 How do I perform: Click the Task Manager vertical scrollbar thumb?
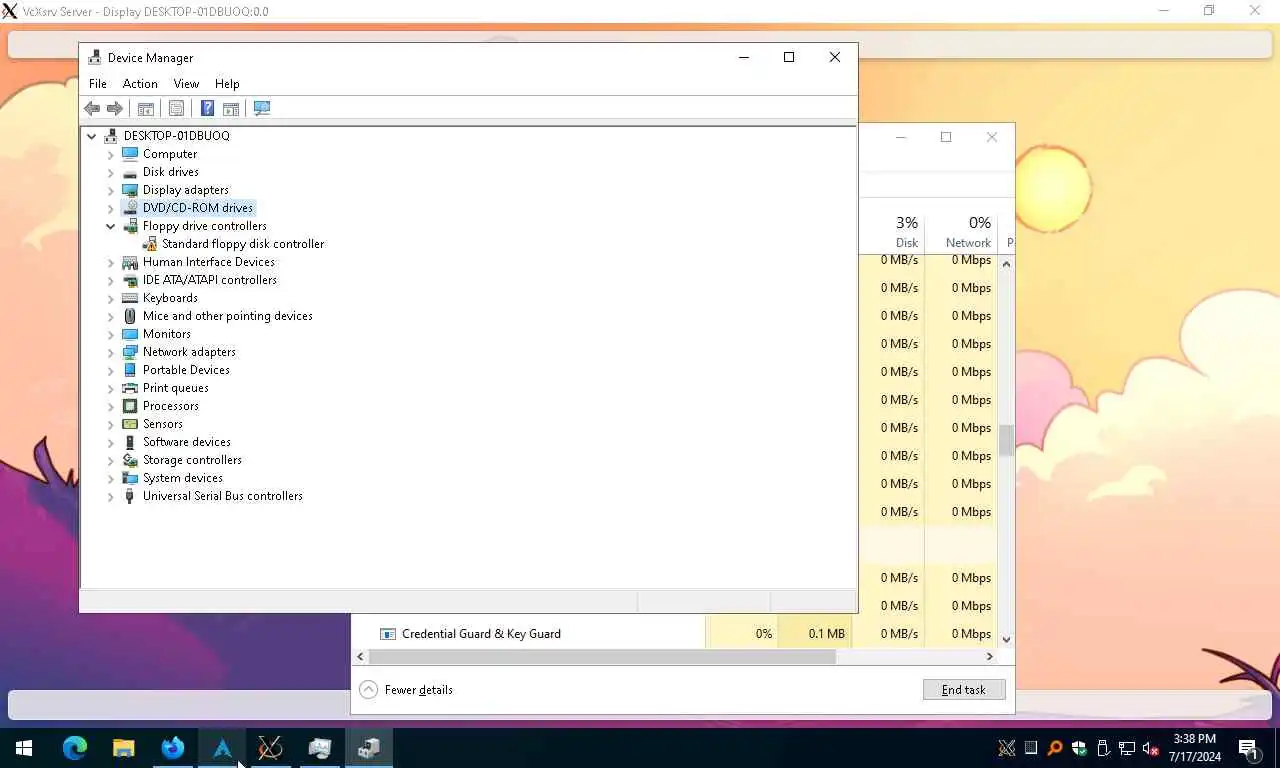click(1006, 440)
